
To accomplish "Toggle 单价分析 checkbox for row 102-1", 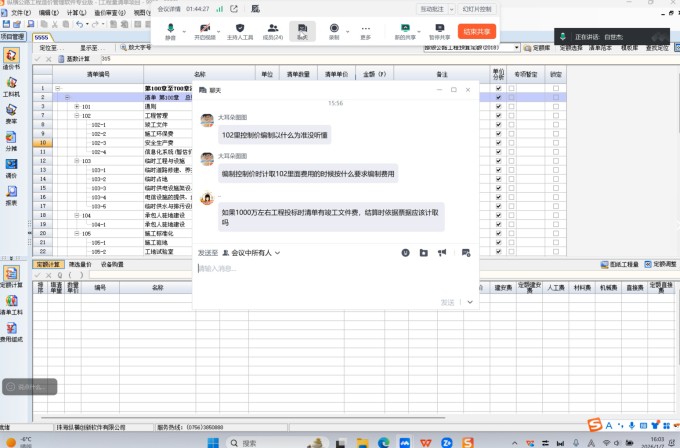I will (499, 123).
